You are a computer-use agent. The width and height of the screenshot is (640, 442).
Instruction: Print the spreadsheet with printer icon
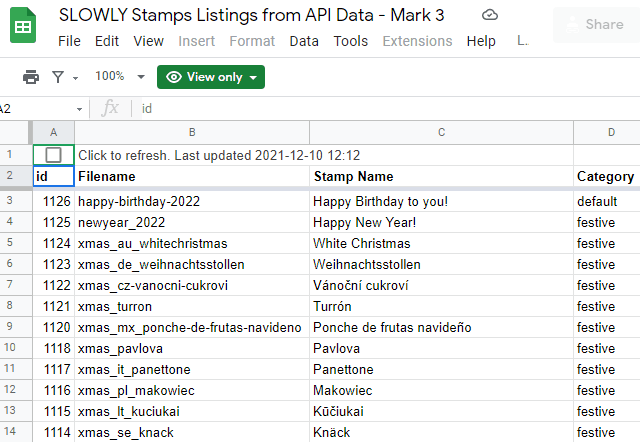tap(31, 77)
